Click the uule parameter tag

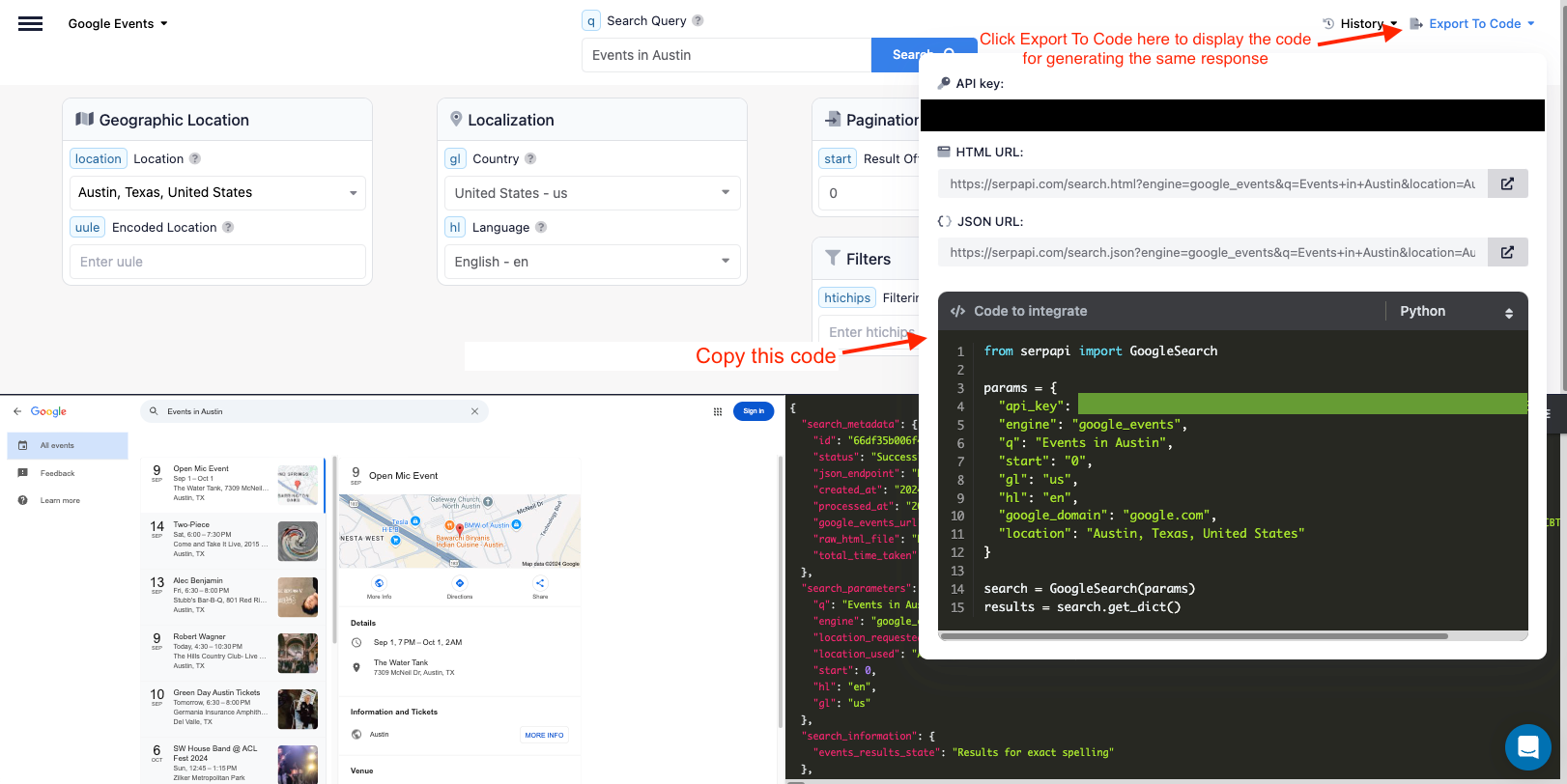(x=87, y=227)
